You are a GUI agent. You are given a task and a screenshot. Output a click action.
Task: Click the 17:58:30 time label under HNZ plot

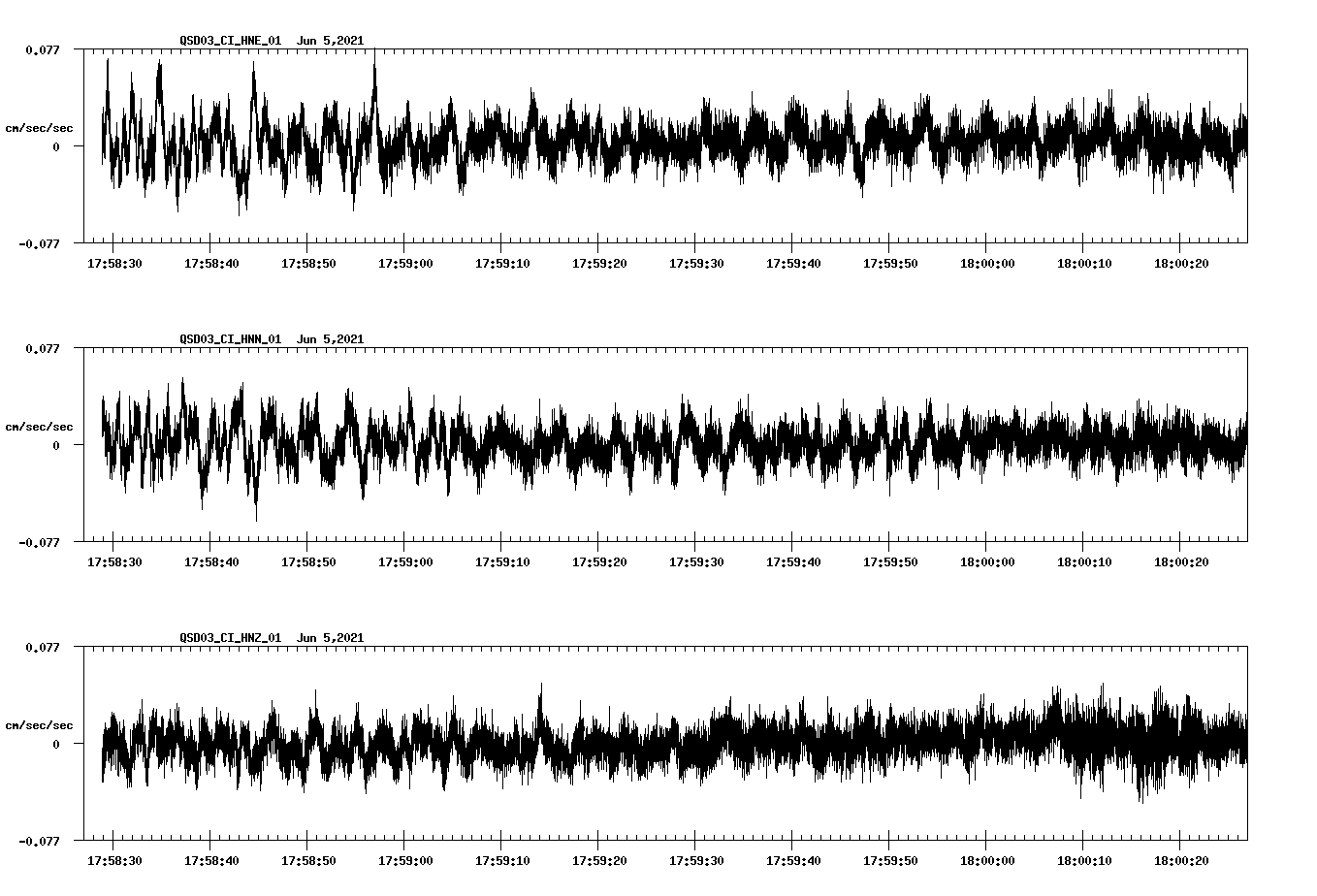[x=114, y=861]
